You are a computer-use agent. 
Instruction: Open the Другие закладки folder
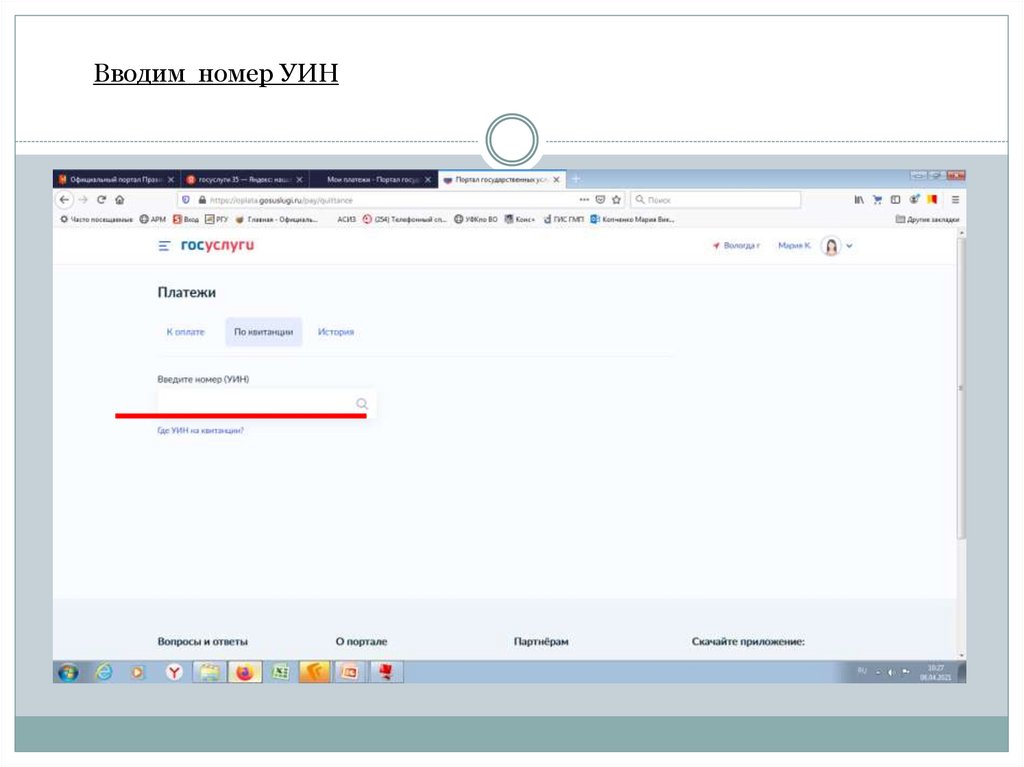(x=927, y=220)
